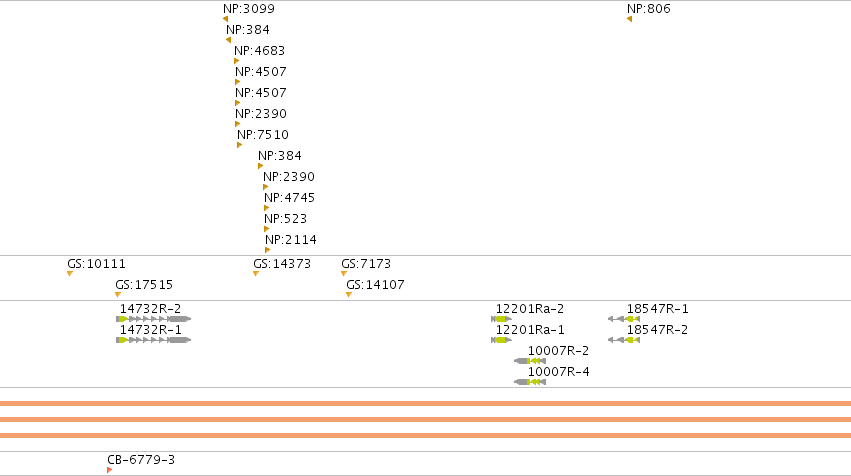
Task: Open the NP:806 feature label
Action: (649, 9)
